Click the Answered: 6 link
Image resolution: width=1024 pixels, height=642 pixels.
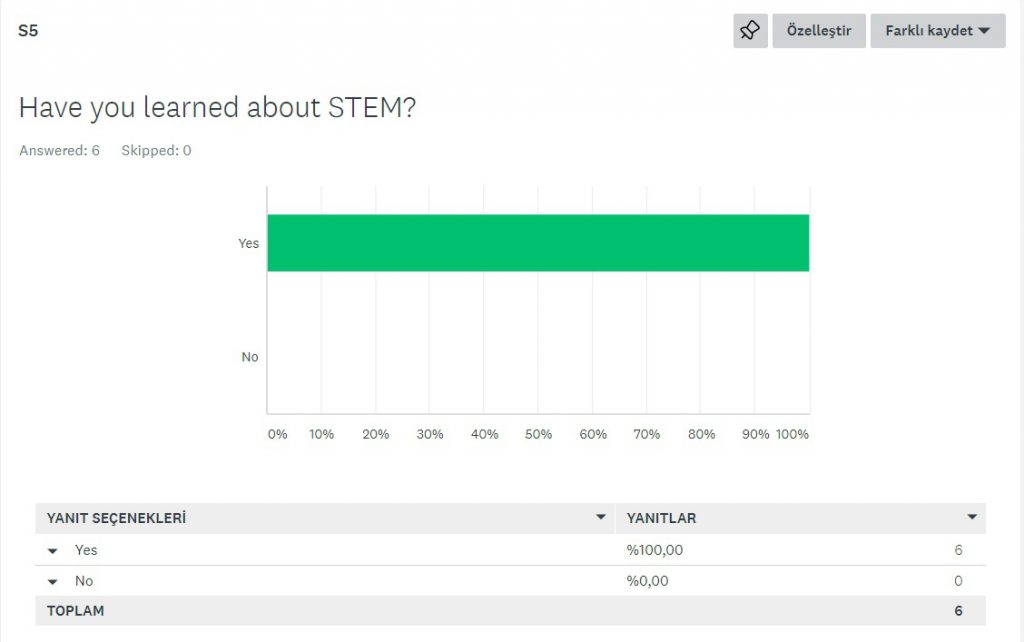59,150
